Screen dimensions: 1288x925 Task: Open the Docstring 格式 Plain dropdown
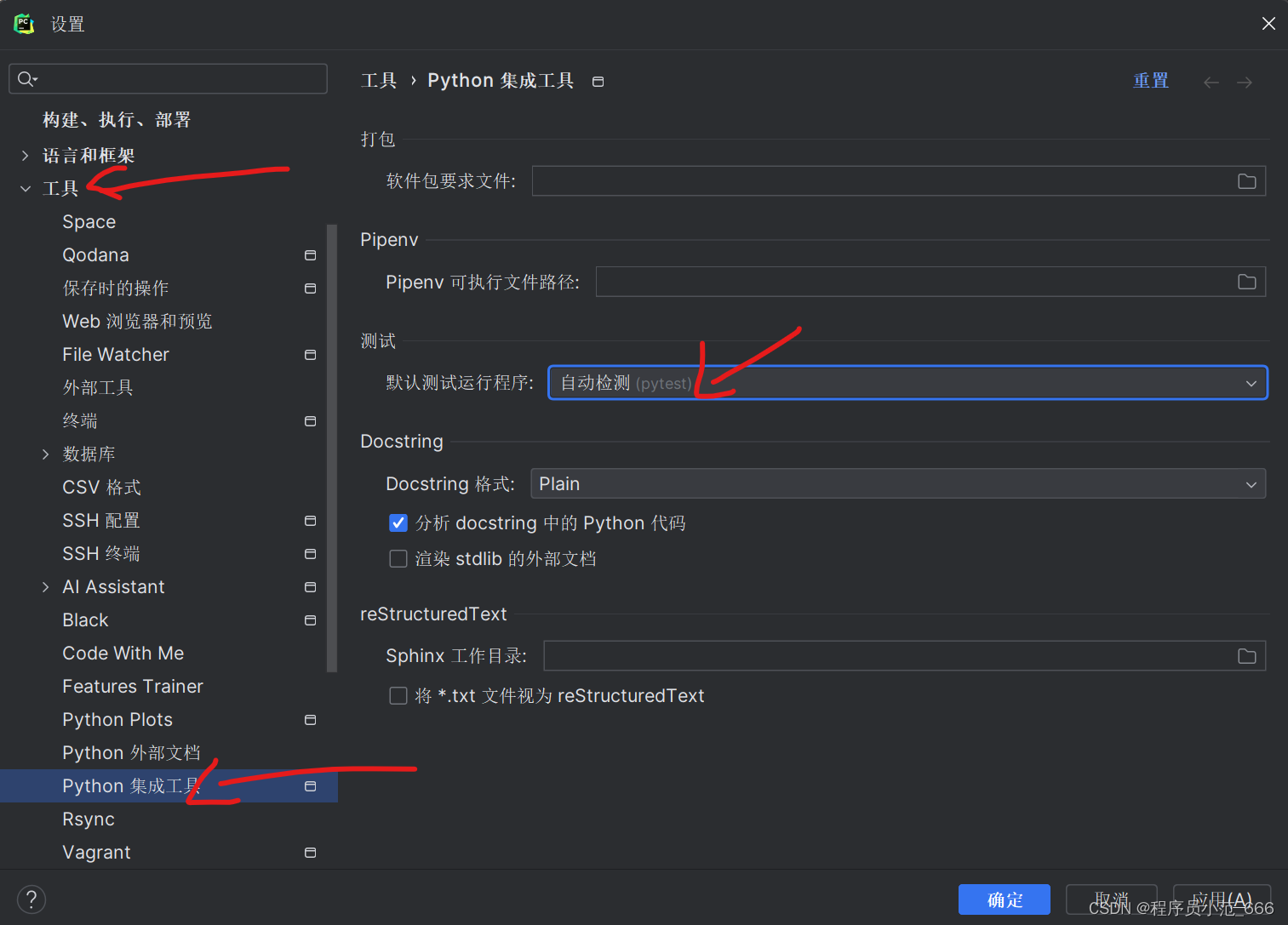(x=898, y=483)
